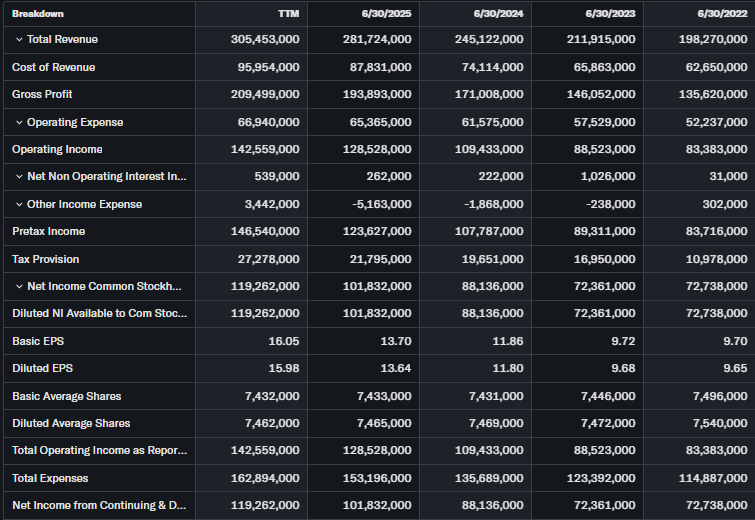
Task: Select the 6/30/2024 column header
Action: click(501, 13)
